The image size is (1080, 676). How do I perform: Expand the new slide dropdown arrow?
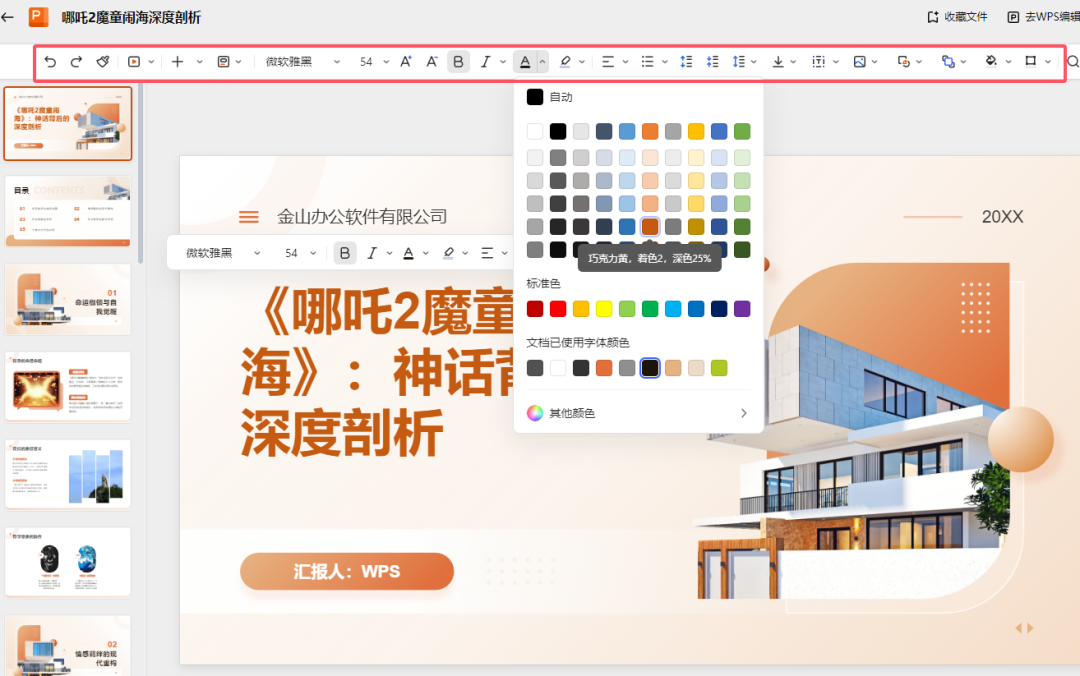[199, 62]
